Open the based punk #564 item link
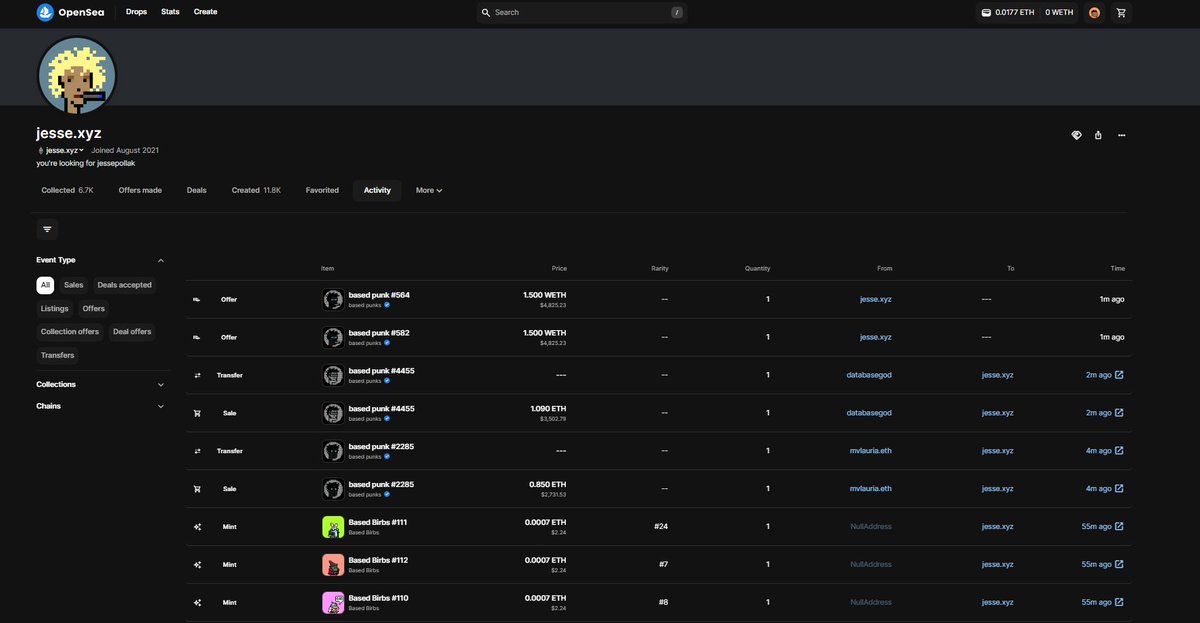 tap(379, 295)
